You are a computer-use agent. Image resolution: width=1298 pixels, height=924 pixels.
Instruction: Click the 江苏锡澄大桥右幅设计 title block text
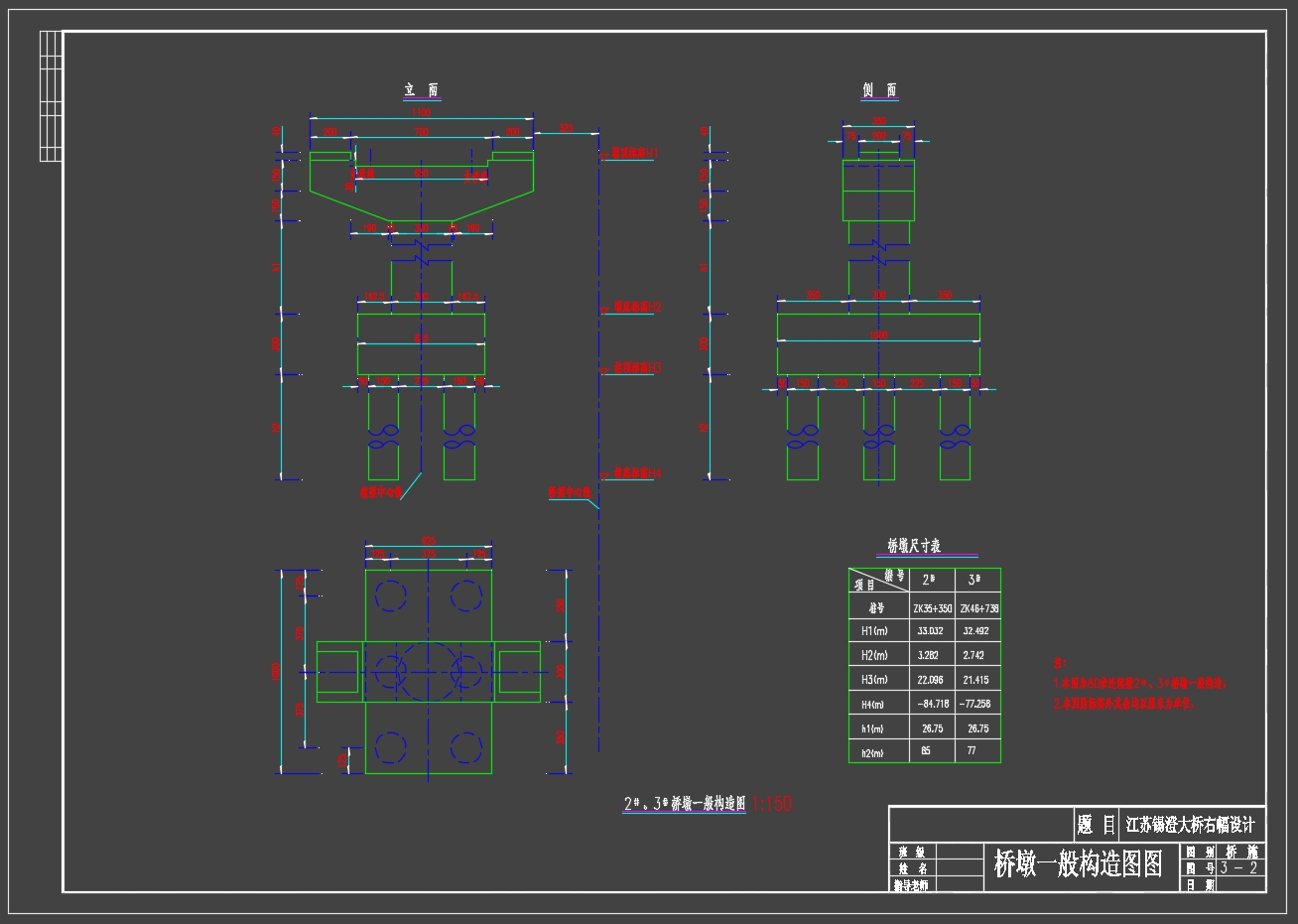[x=1191, y=825]
